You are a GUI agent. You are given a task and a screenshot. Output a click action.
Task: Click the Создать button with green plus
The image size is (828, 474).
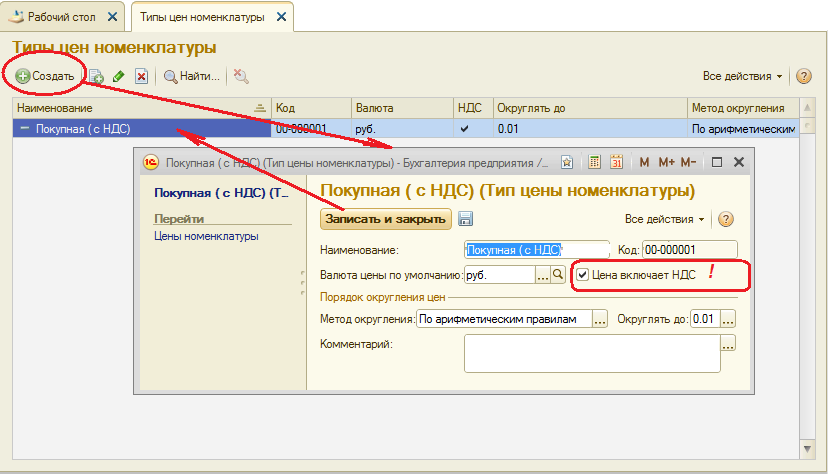tap(45, 76)
